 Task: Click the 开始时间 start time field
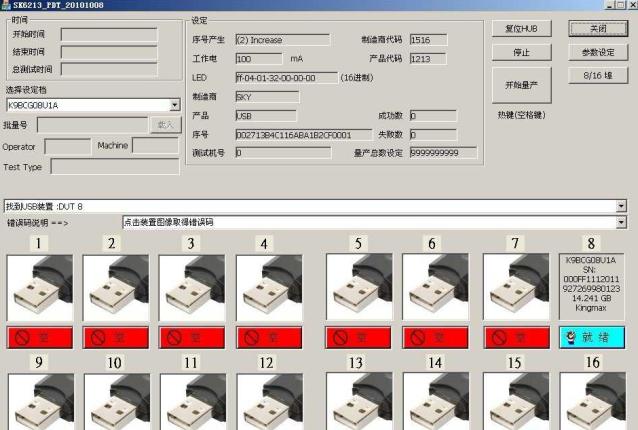109,35
